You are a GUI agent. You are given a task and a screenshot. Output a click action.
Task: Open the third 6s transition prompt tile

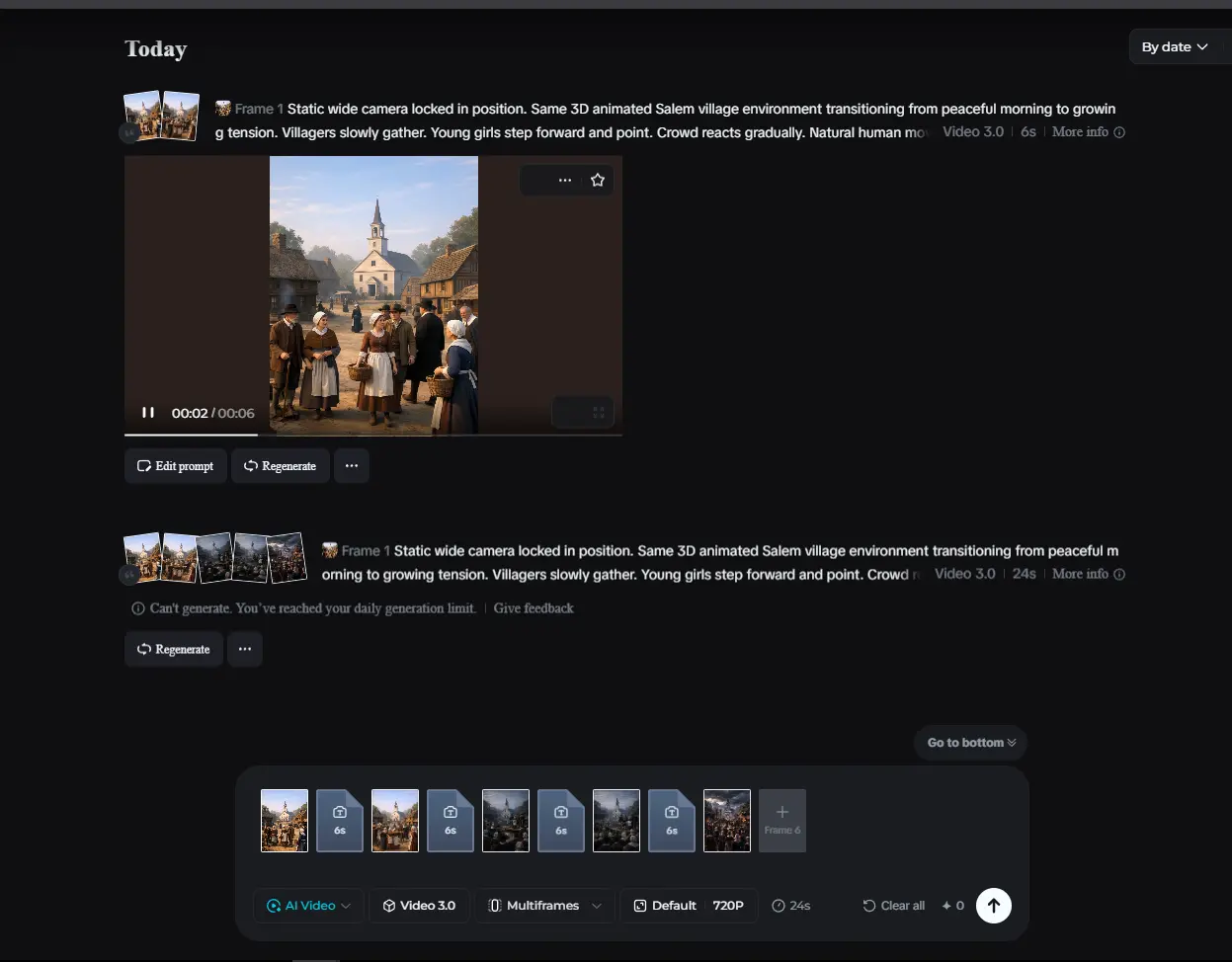[x=561, y=820]
